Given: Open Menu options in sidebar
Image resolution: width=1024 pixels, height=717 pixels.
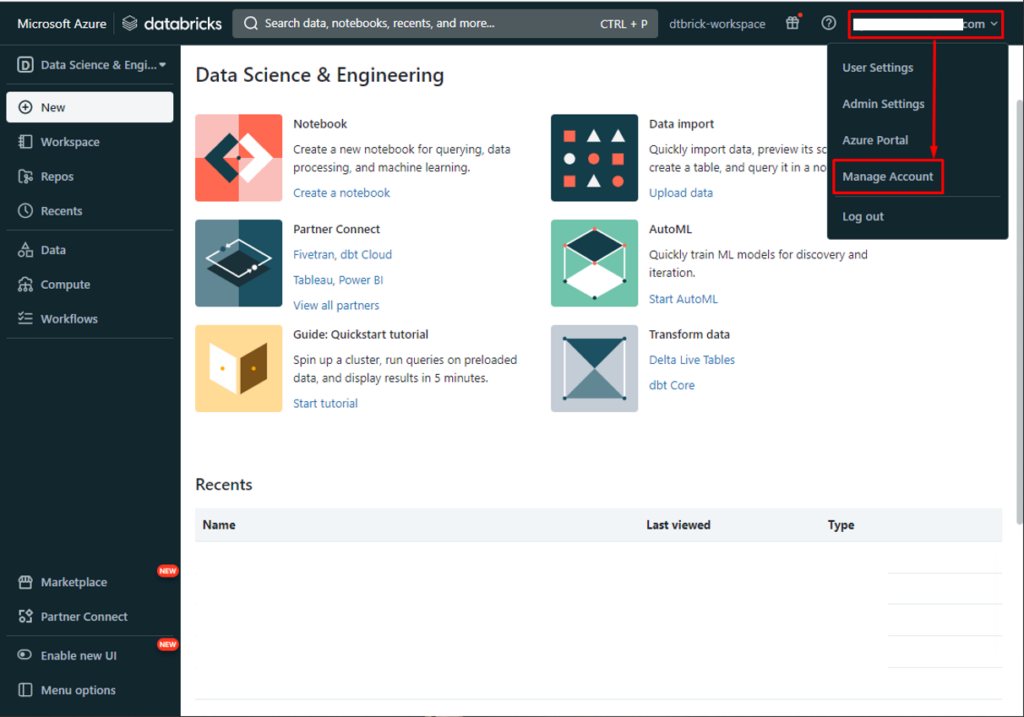Looking at the screenshot, I should pos(77,690).
